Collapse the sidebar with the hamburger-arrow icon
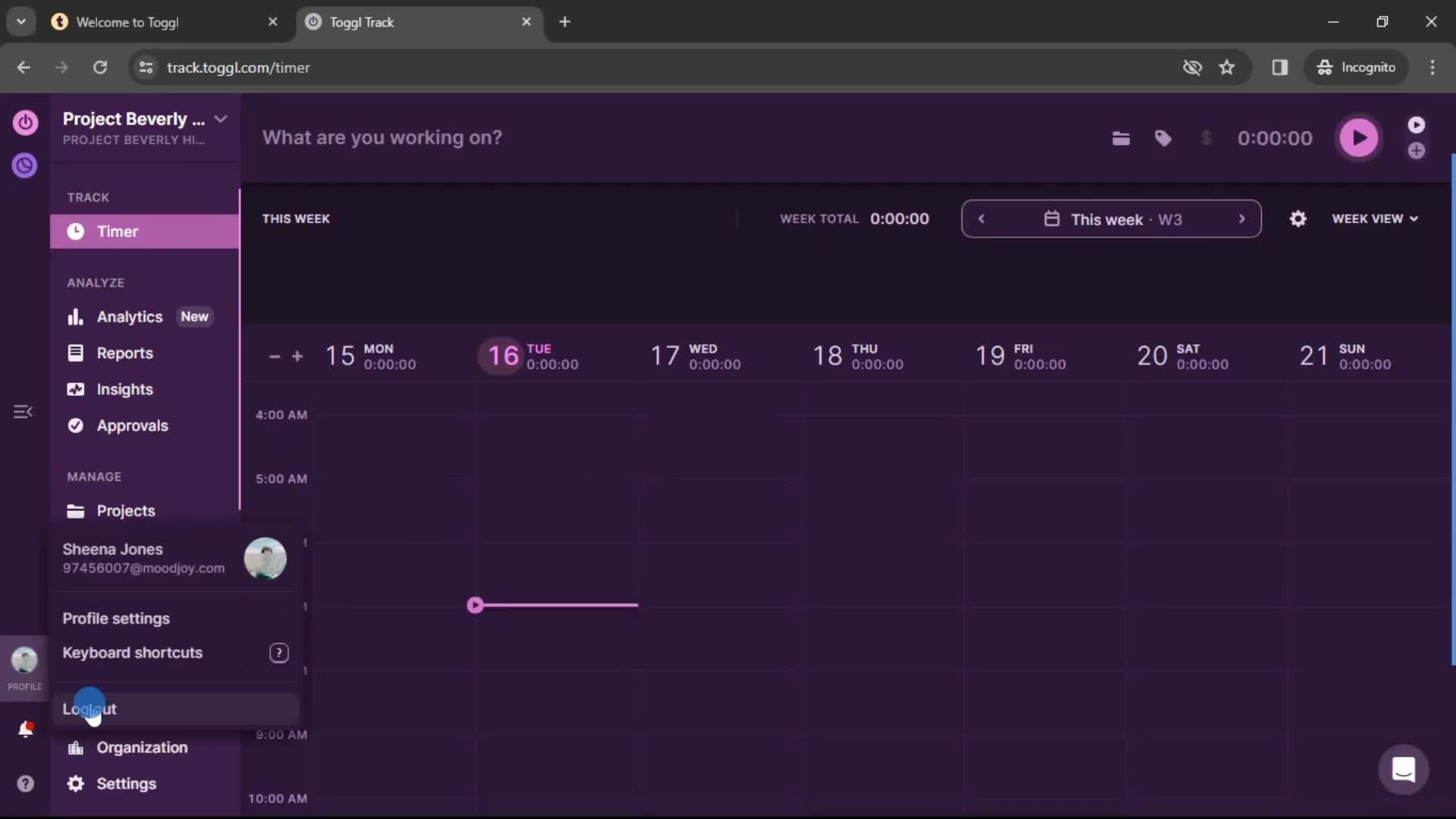Viewport: 1456px width, 819px height. [x=23, y=412]
